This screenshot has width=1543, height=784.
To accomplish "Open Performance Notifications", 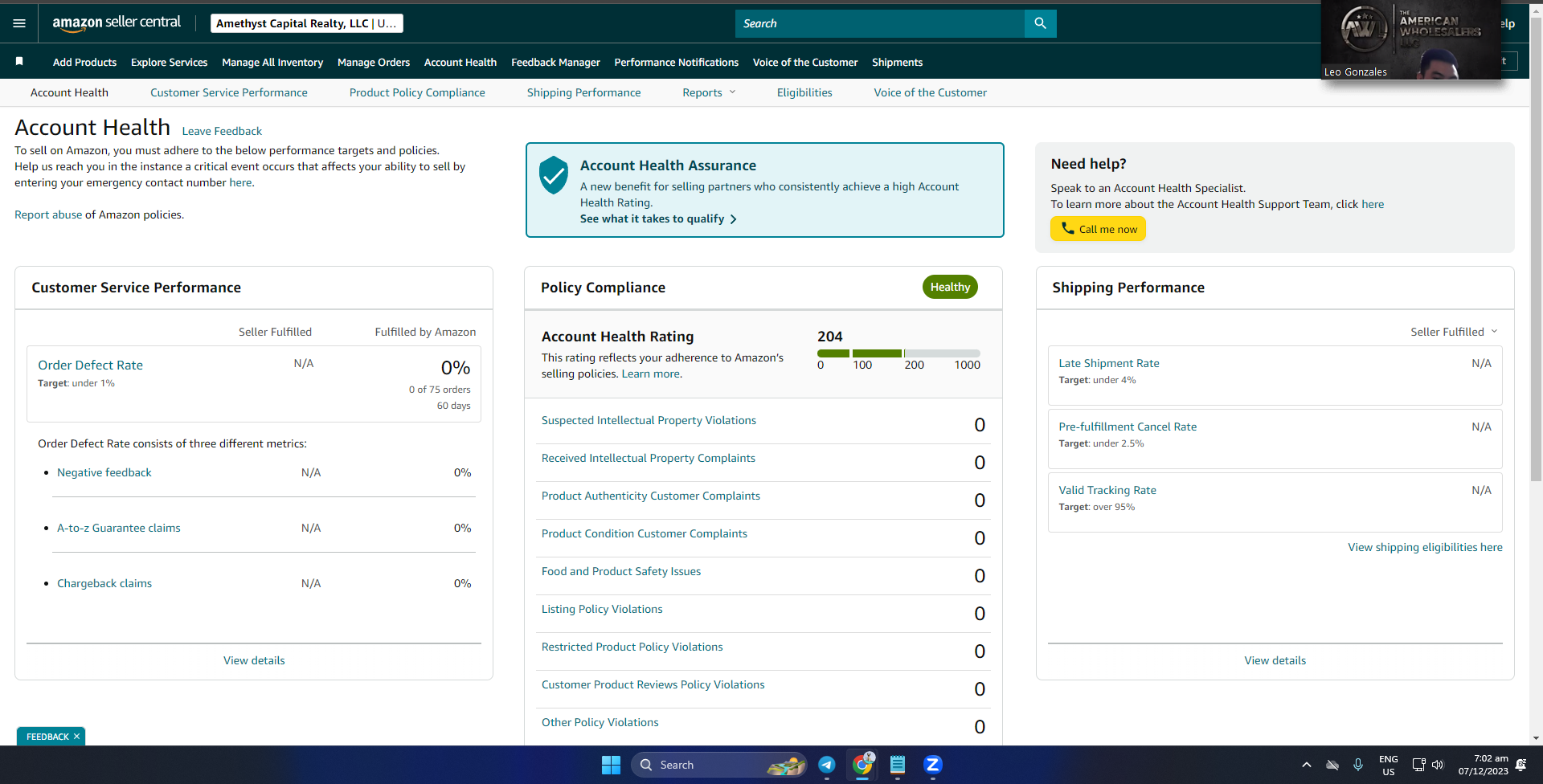I will (677, 62).
